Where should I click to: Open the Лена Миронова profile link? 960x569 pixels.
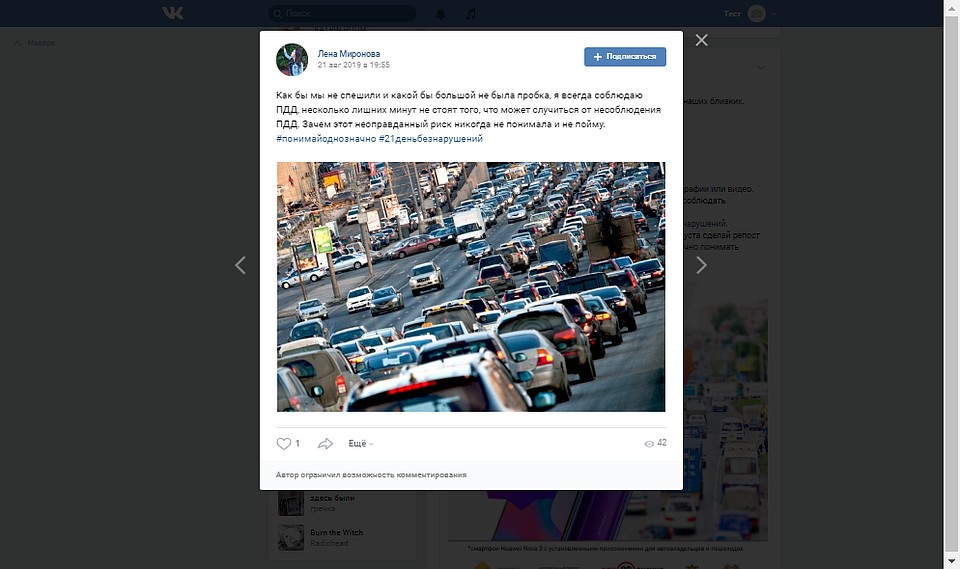click(x=348, y=54)
